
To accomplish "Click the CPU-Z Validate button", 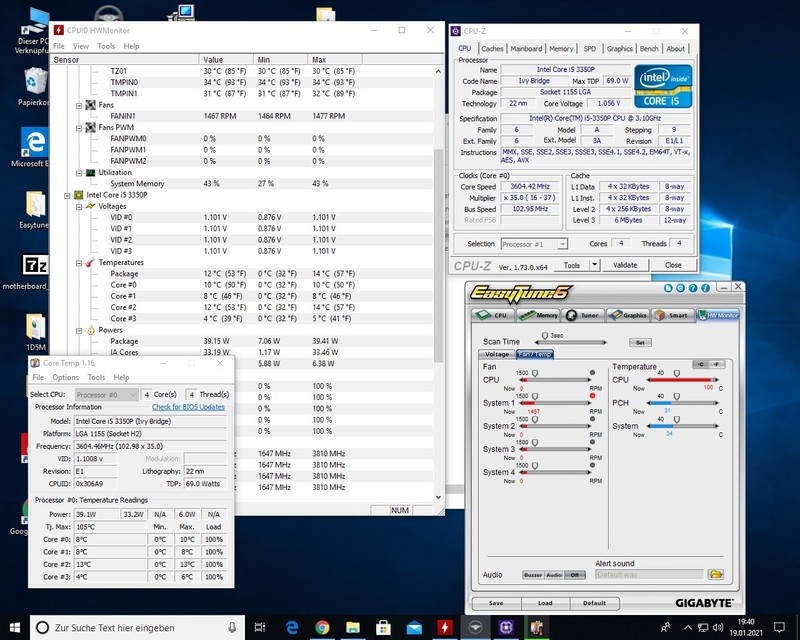I will click(625, 265).
